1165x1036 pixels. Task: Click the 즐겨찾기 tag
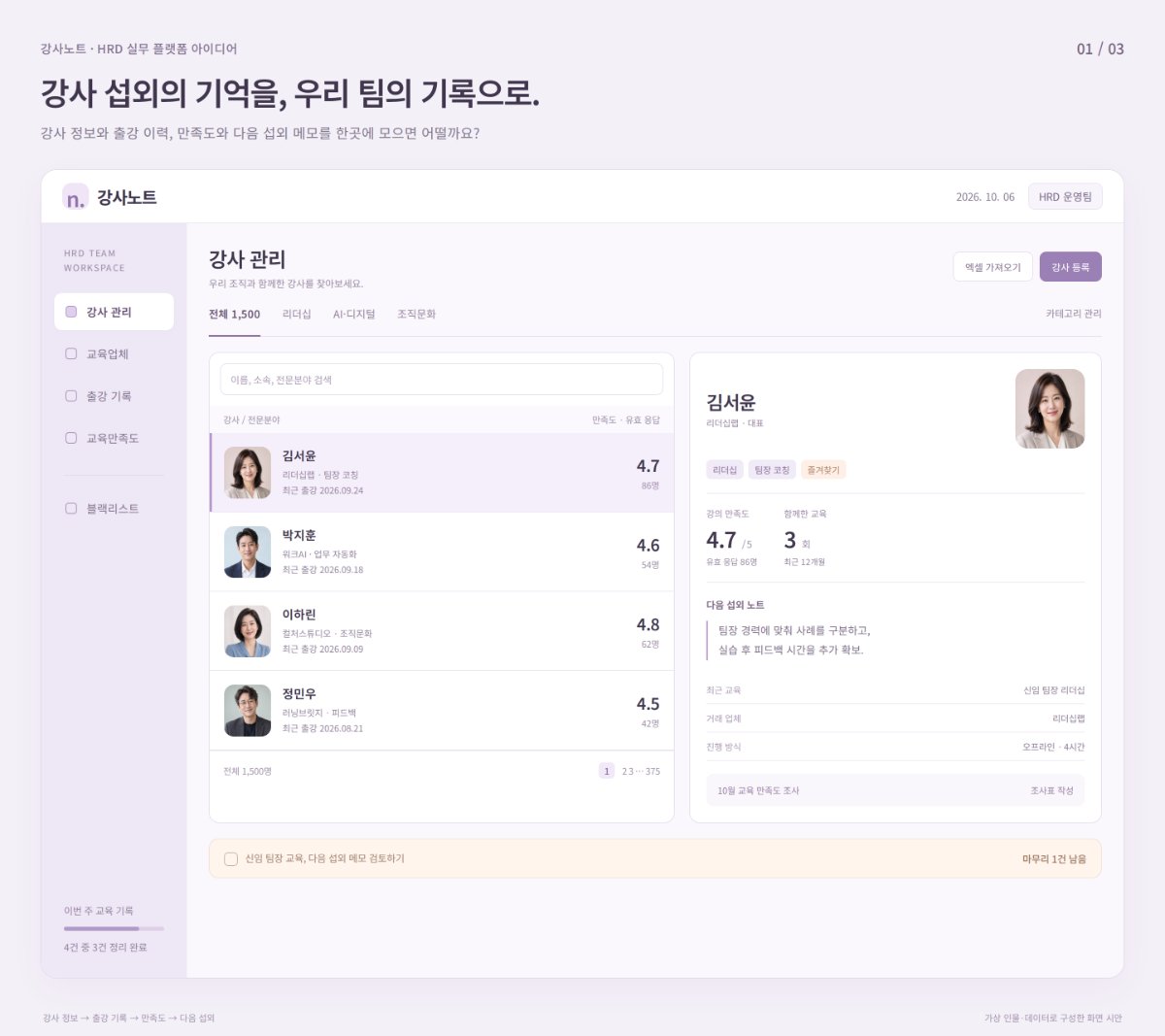tap(823, 470)
